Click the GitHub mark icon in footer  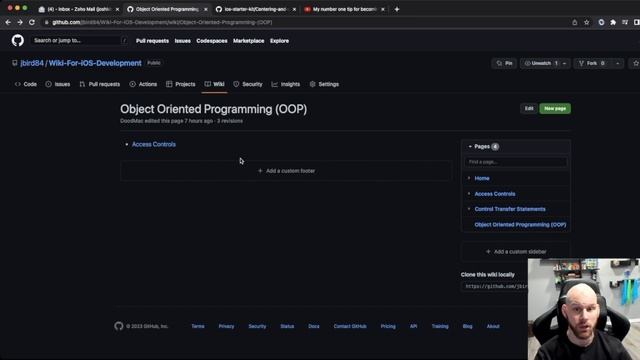(x=119, y=326)
